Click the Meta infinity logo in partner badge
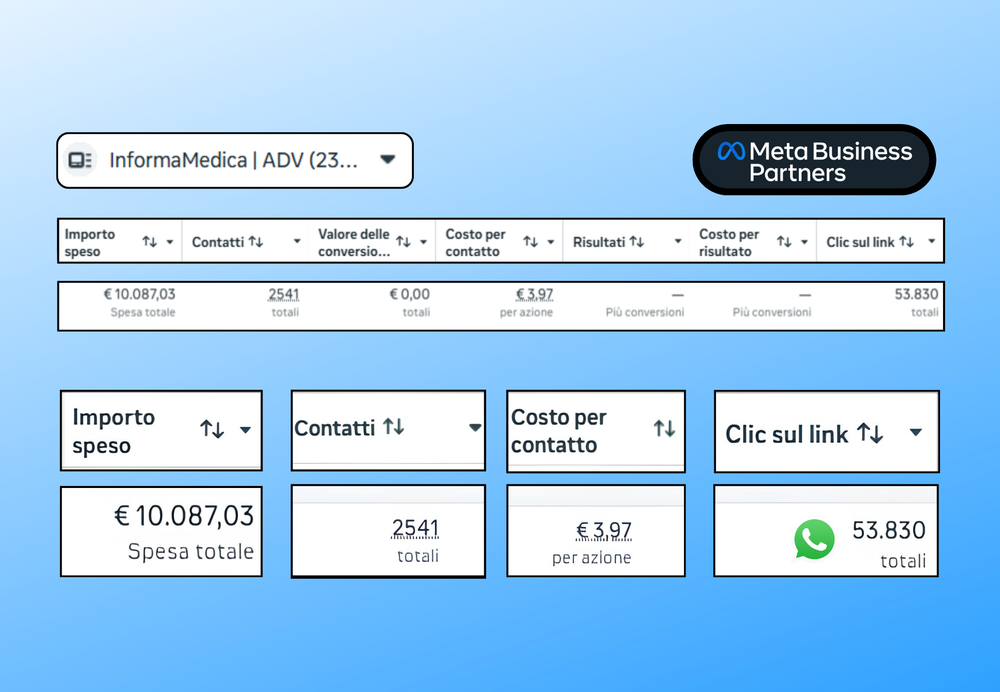Image resolution: width=1000 pixels, height=692 pixels. [x=731, y=151]
